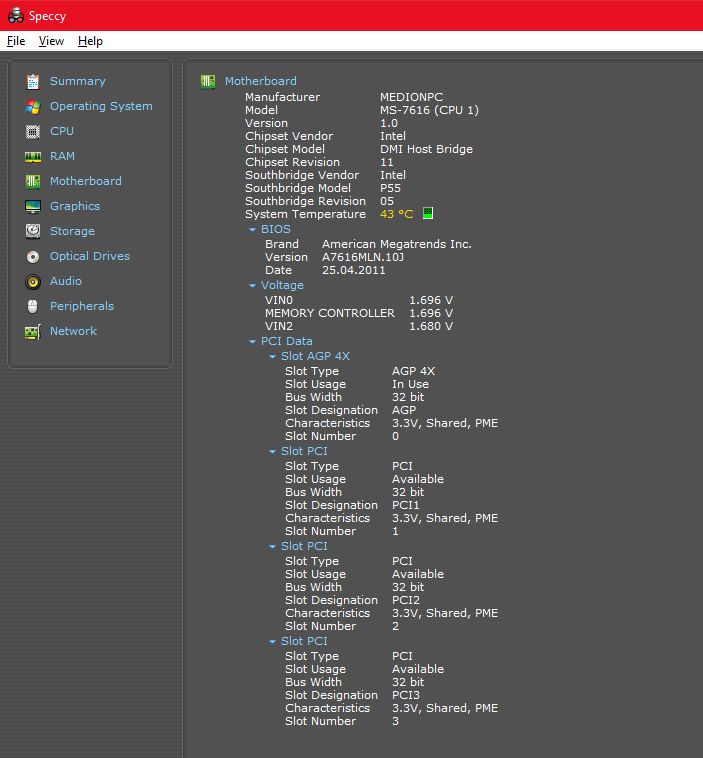The height and width of the screenshot is (758, 703).
Task: Click the VIN2 value 1.680 V
Action: click(431, 326)
